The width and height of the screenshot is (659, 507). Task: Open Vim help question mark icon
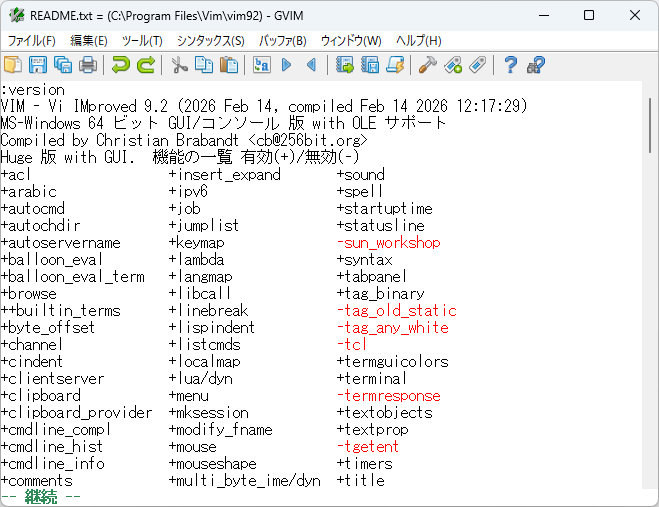pos(510,65)
